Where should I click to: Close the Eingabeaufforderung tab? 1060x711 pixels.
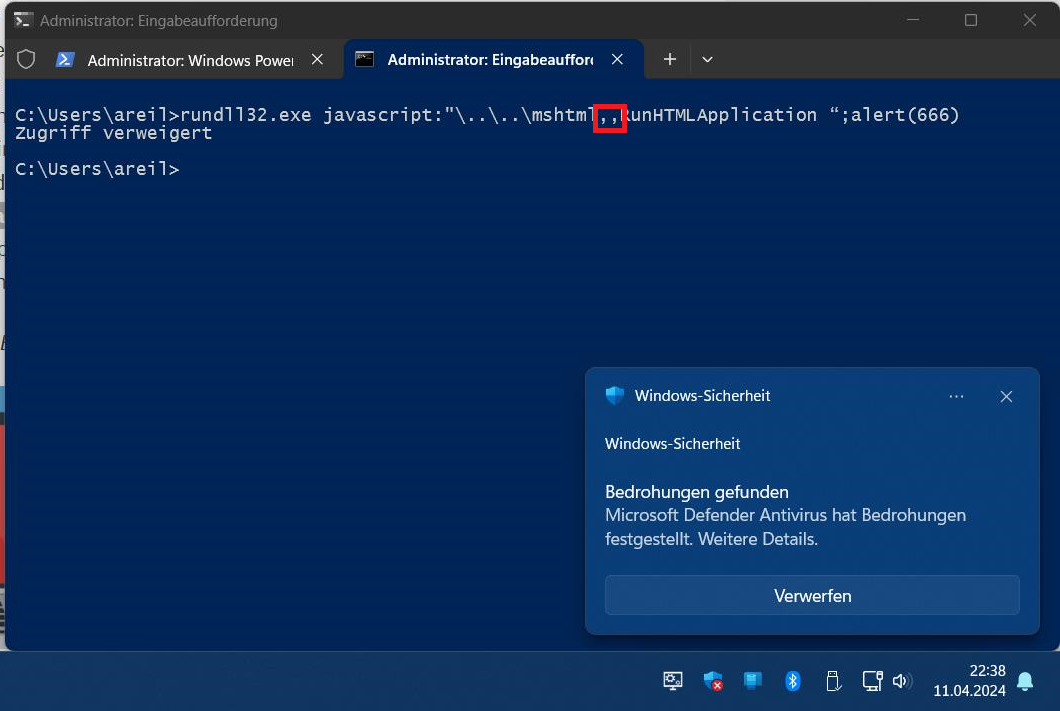tap(617, 59)
